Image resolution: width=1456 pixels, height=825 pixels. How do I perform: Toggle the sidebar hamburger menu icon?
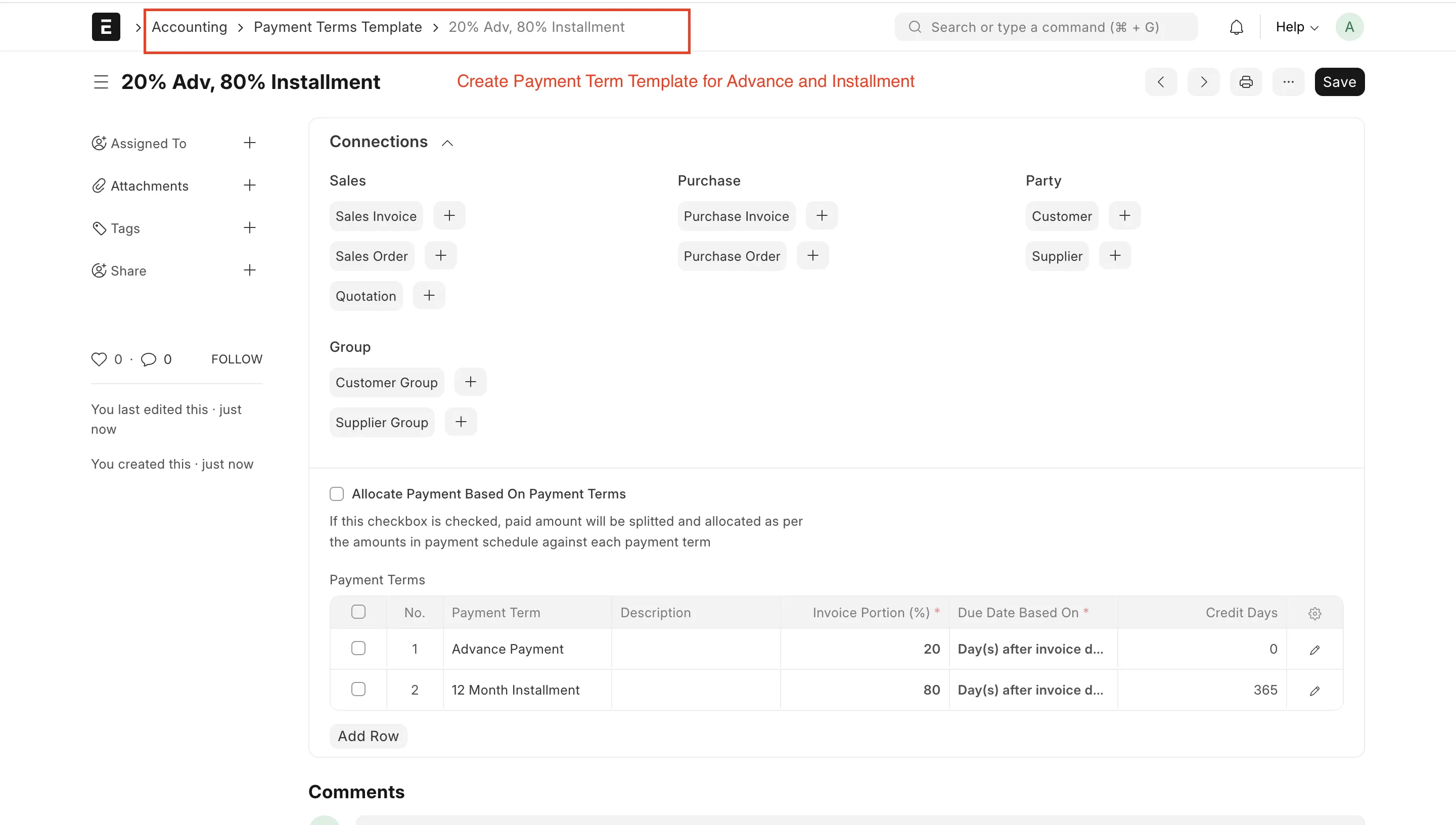101,82
